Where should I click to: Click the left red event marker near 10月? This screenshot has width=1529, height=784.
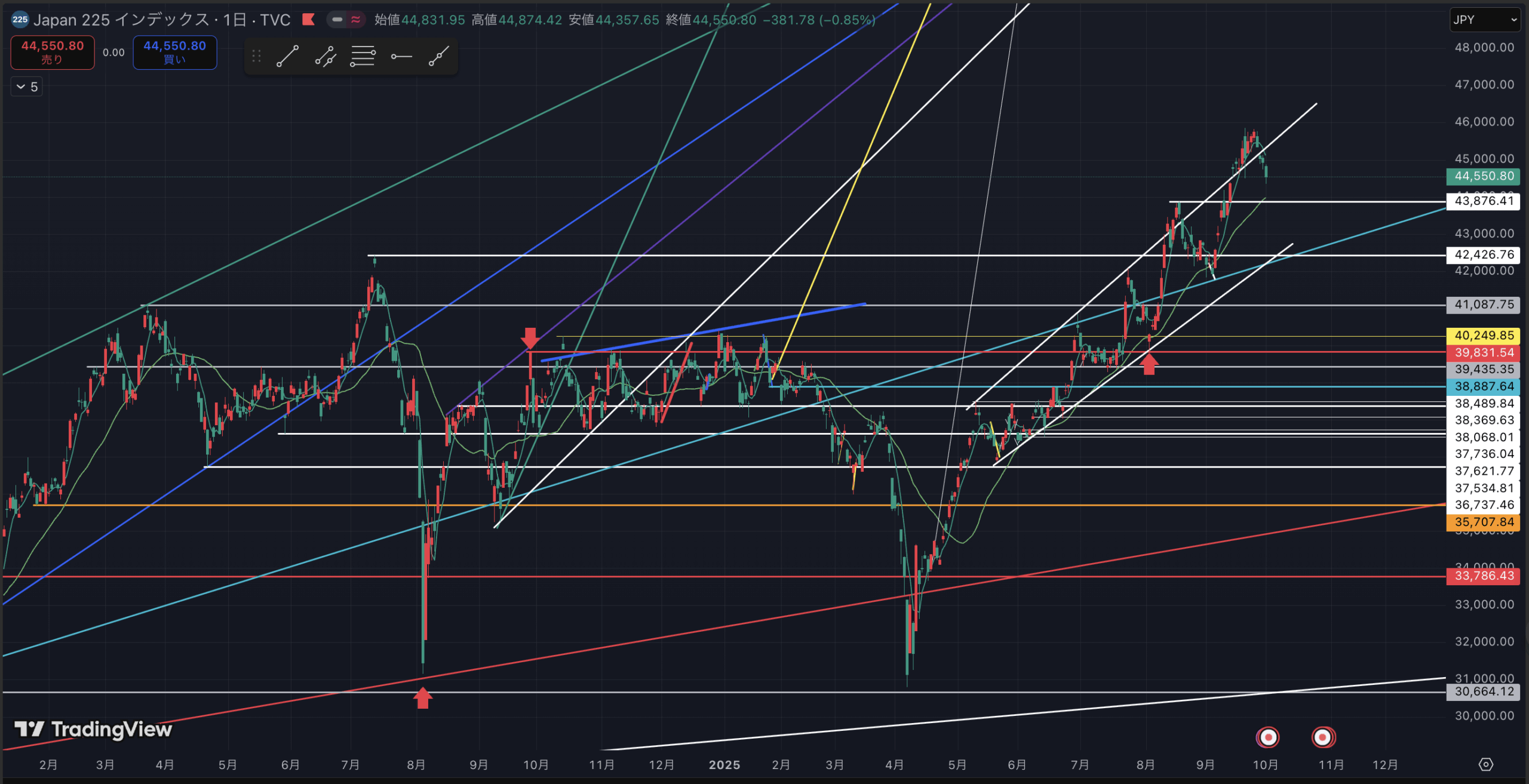click(1267, 737)
